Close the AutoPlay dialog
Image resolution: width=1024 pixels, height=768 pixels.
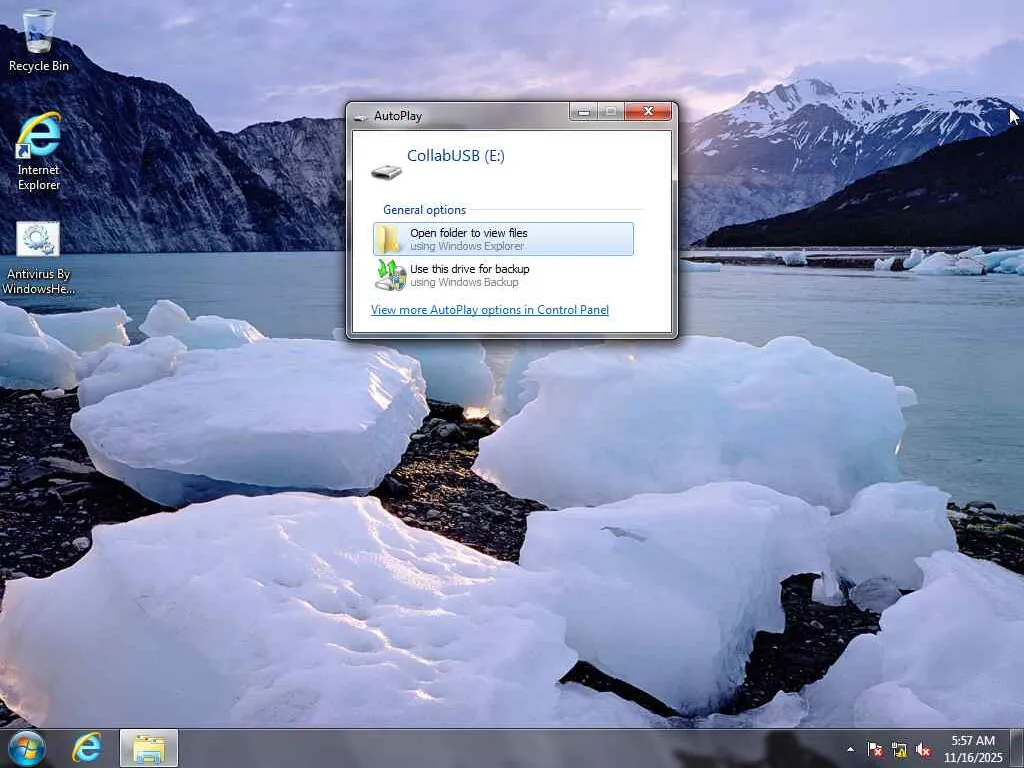(x=648, y=112)
